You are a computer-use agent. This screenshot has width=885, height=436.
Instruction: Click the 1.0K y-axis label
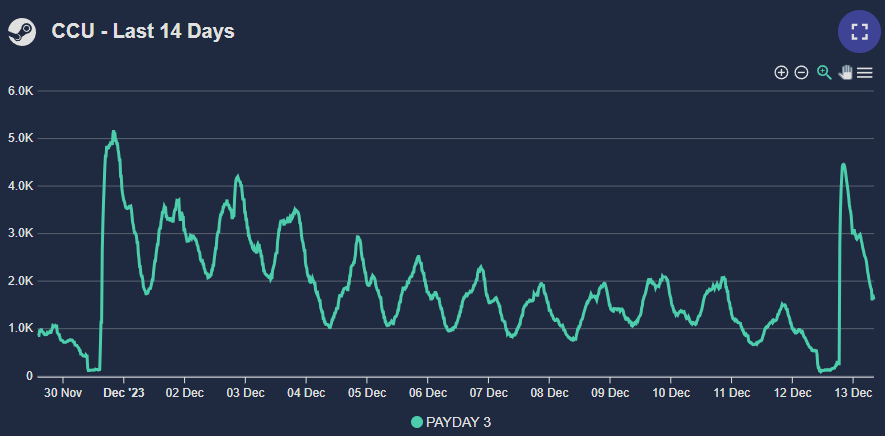[21, 329]
